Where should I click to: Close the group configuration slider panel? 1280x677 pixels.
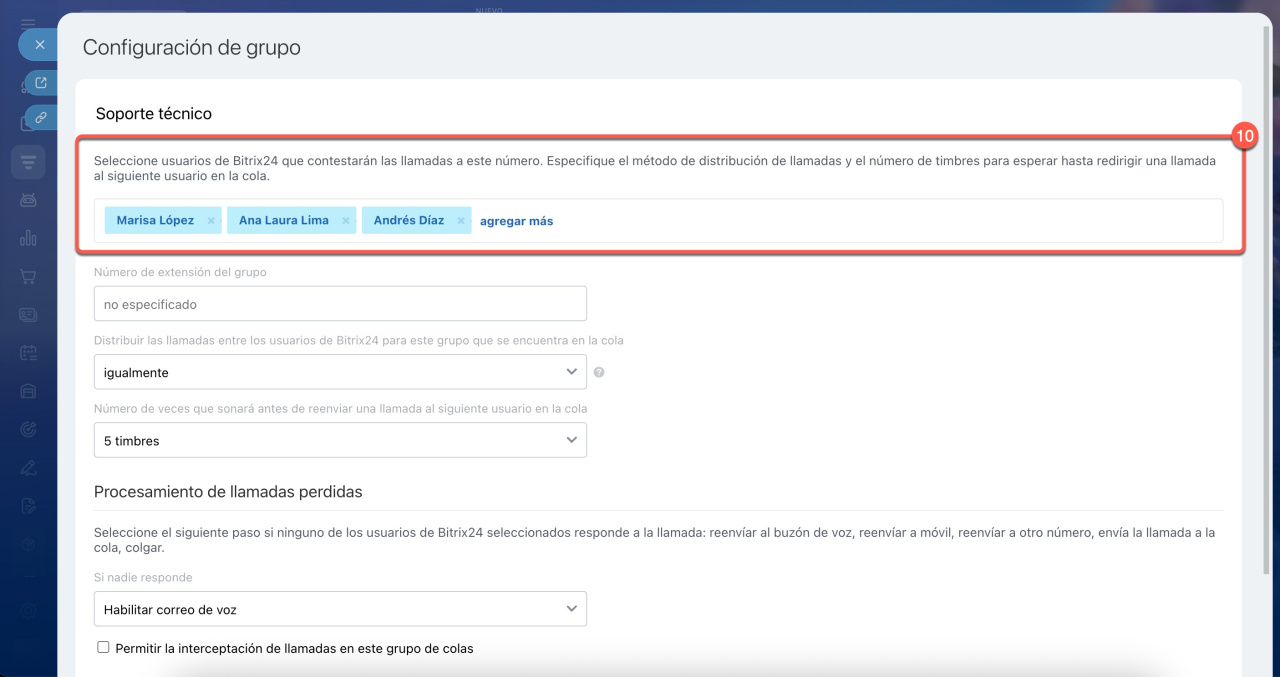tap(40, 45)
